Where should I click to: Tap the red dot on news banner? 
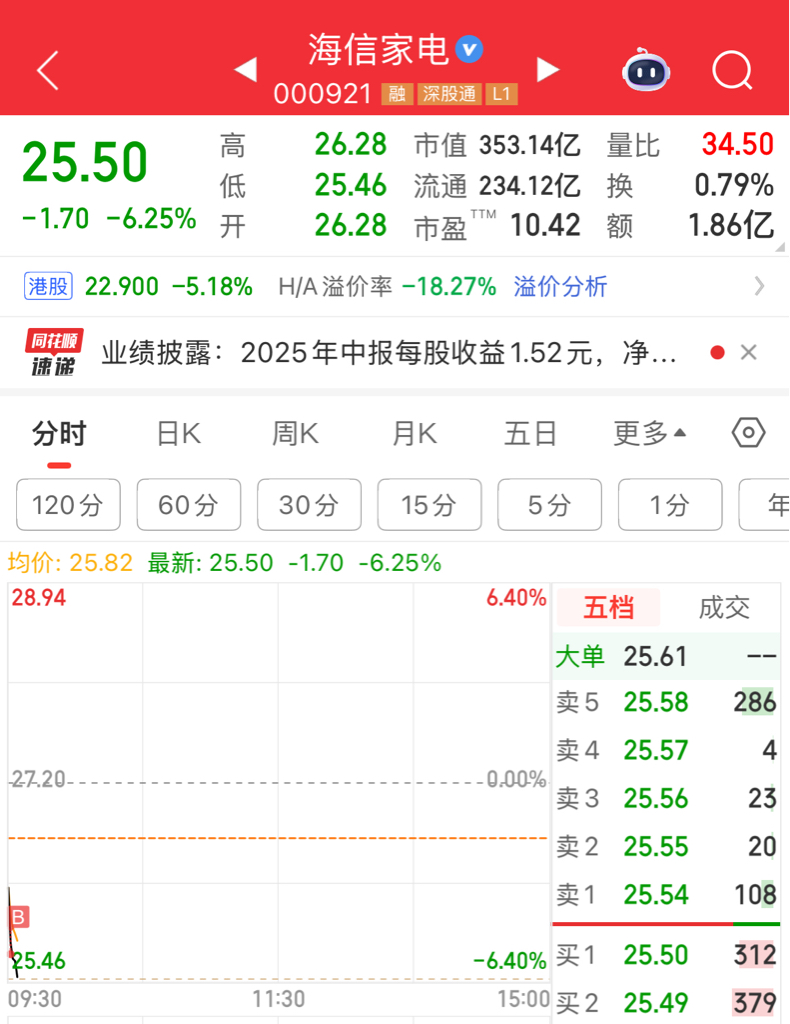click(717, 353)
